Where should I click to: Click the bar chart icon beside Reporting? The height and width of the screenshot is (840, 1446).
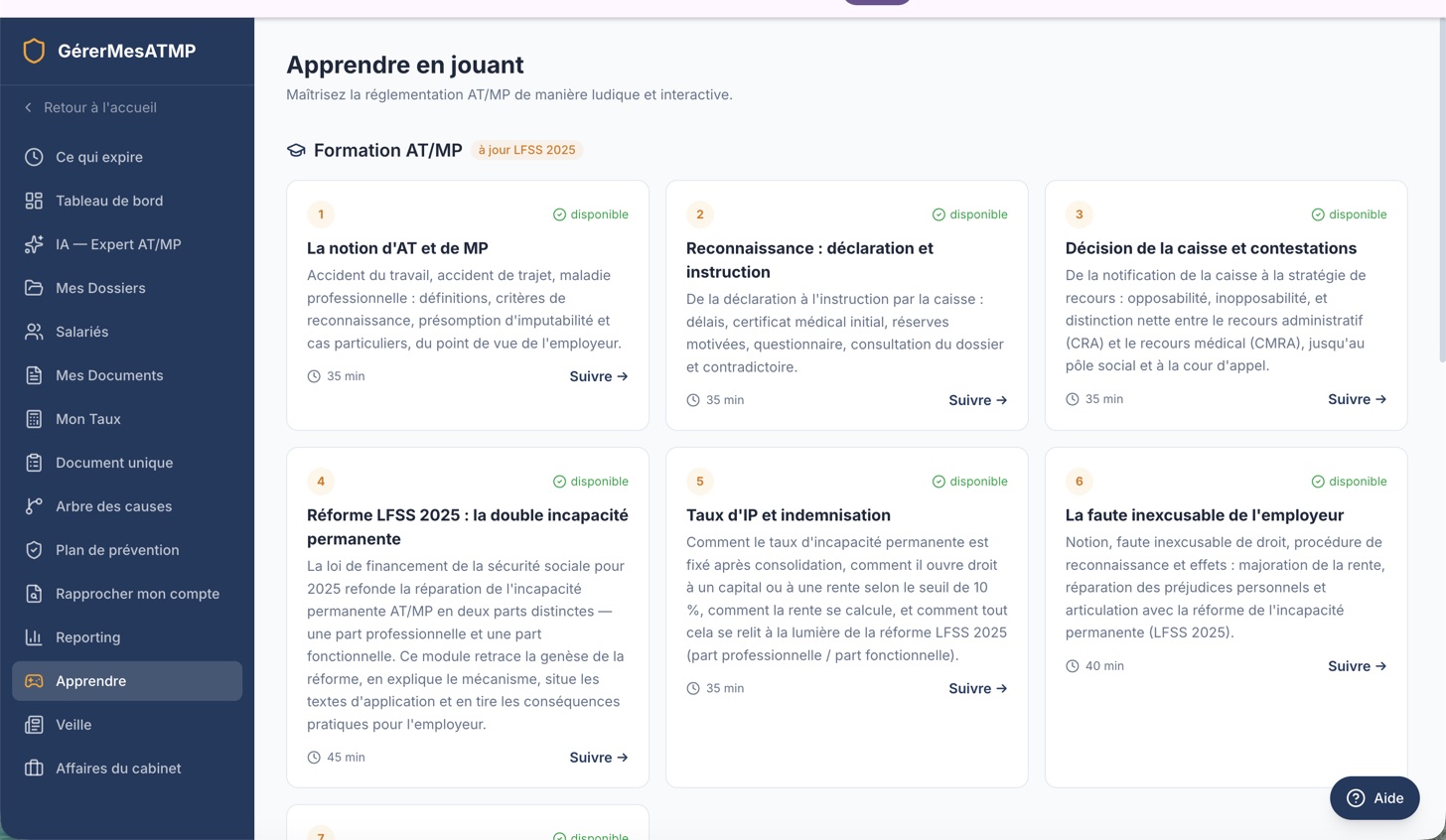point(34,637)
